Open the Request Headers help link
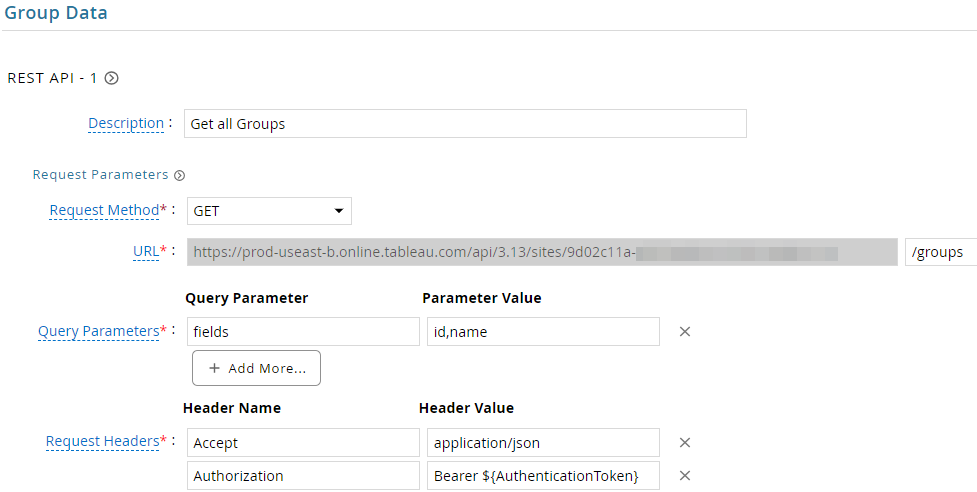 click(102, 442)
